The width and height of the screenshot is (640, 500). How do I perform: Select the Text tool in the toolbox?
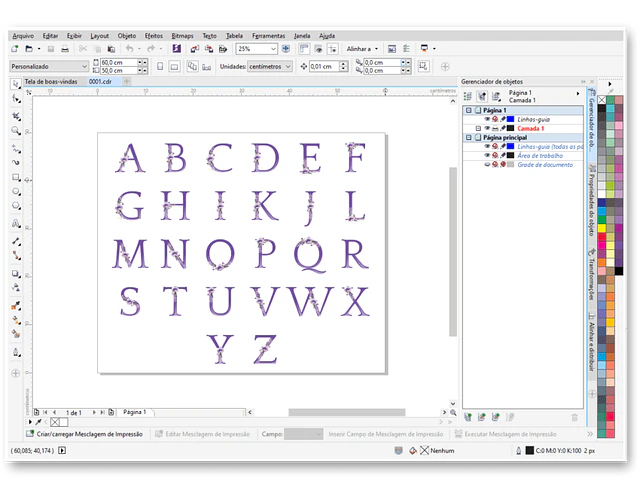point(16,223)
